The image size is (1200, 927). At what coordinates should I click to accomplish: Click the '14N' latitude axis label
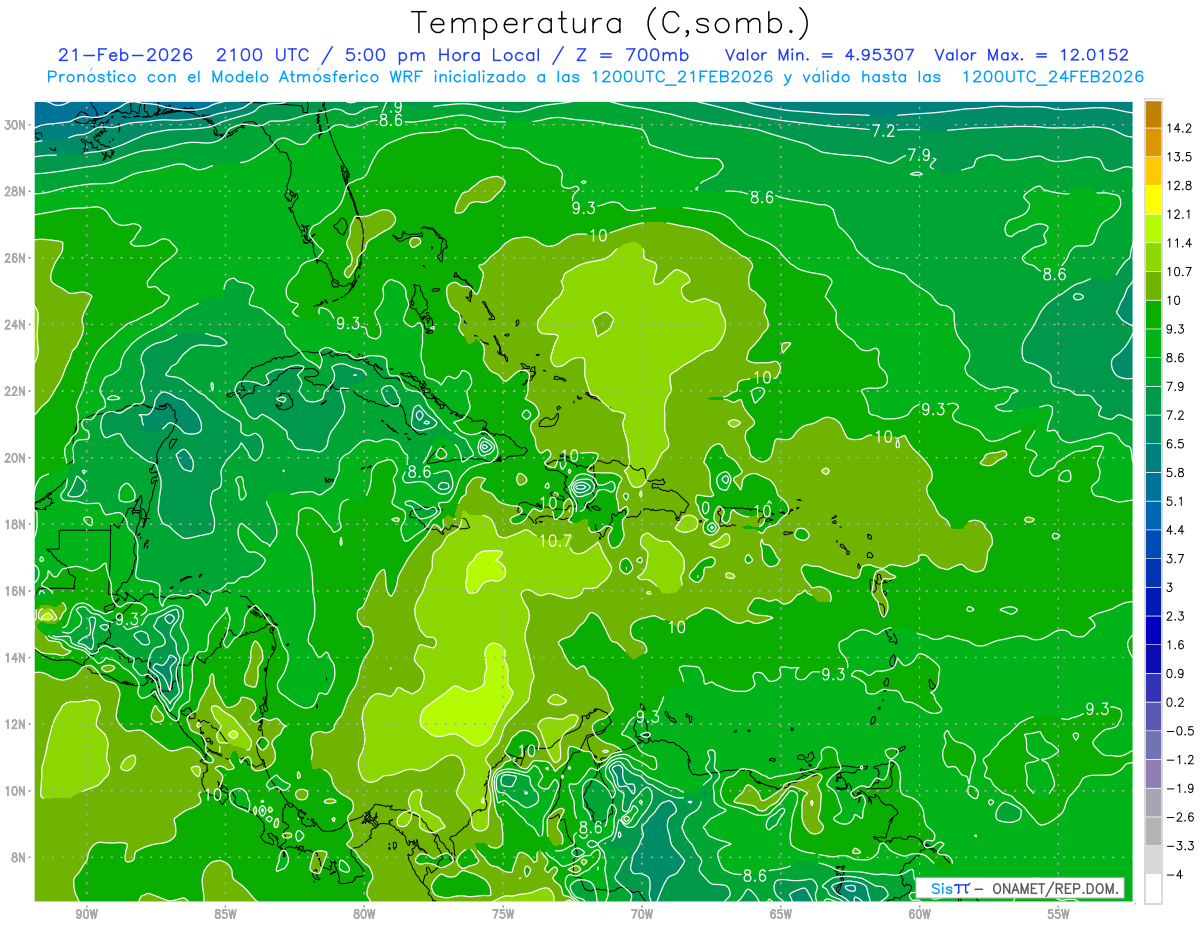[x=17, y=658]
